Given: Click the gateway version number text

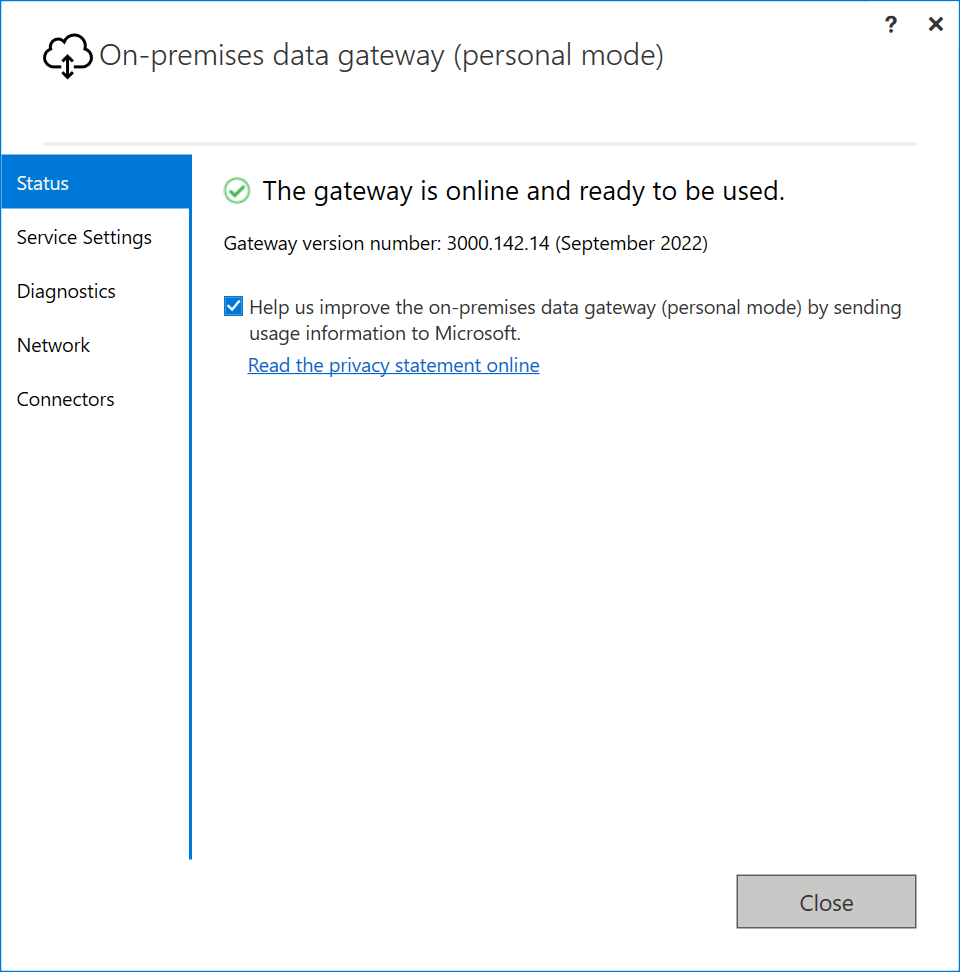Looking at the screenshot, I should click(x=466, y=243).
